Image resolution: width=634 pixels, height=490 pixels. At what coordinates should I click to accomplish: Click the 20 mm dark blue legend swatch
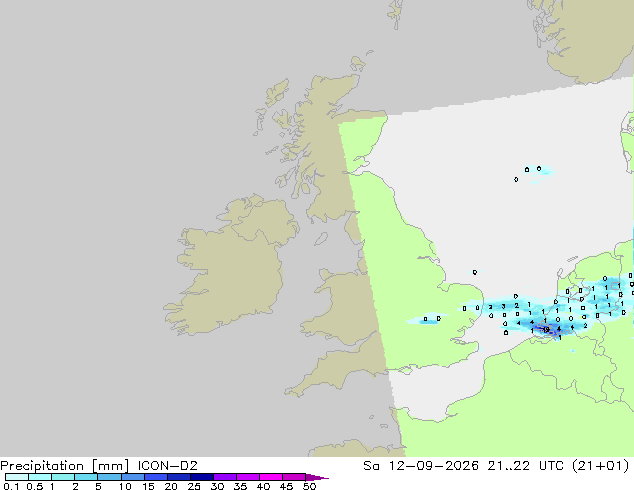179,477
